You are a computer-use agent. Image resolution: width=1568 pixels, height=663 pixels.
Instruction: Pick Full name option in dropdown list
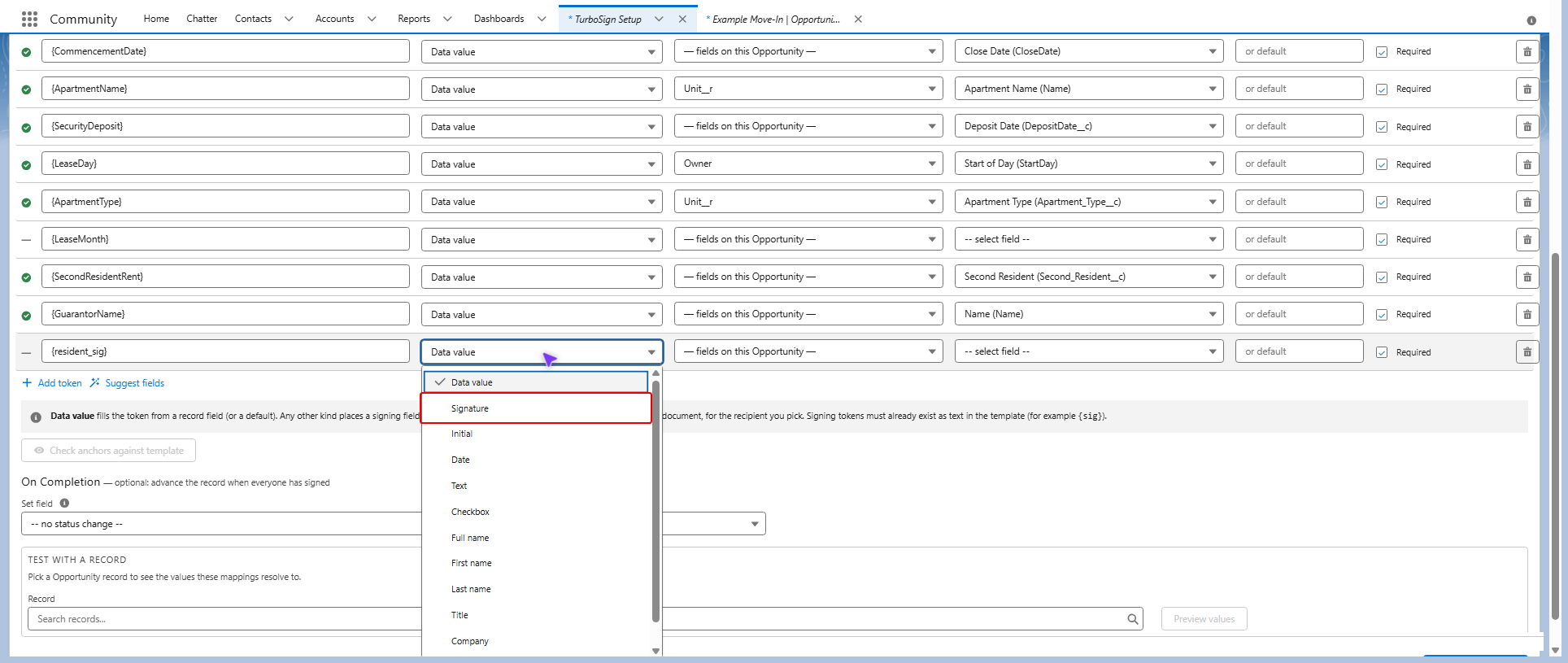536,538
